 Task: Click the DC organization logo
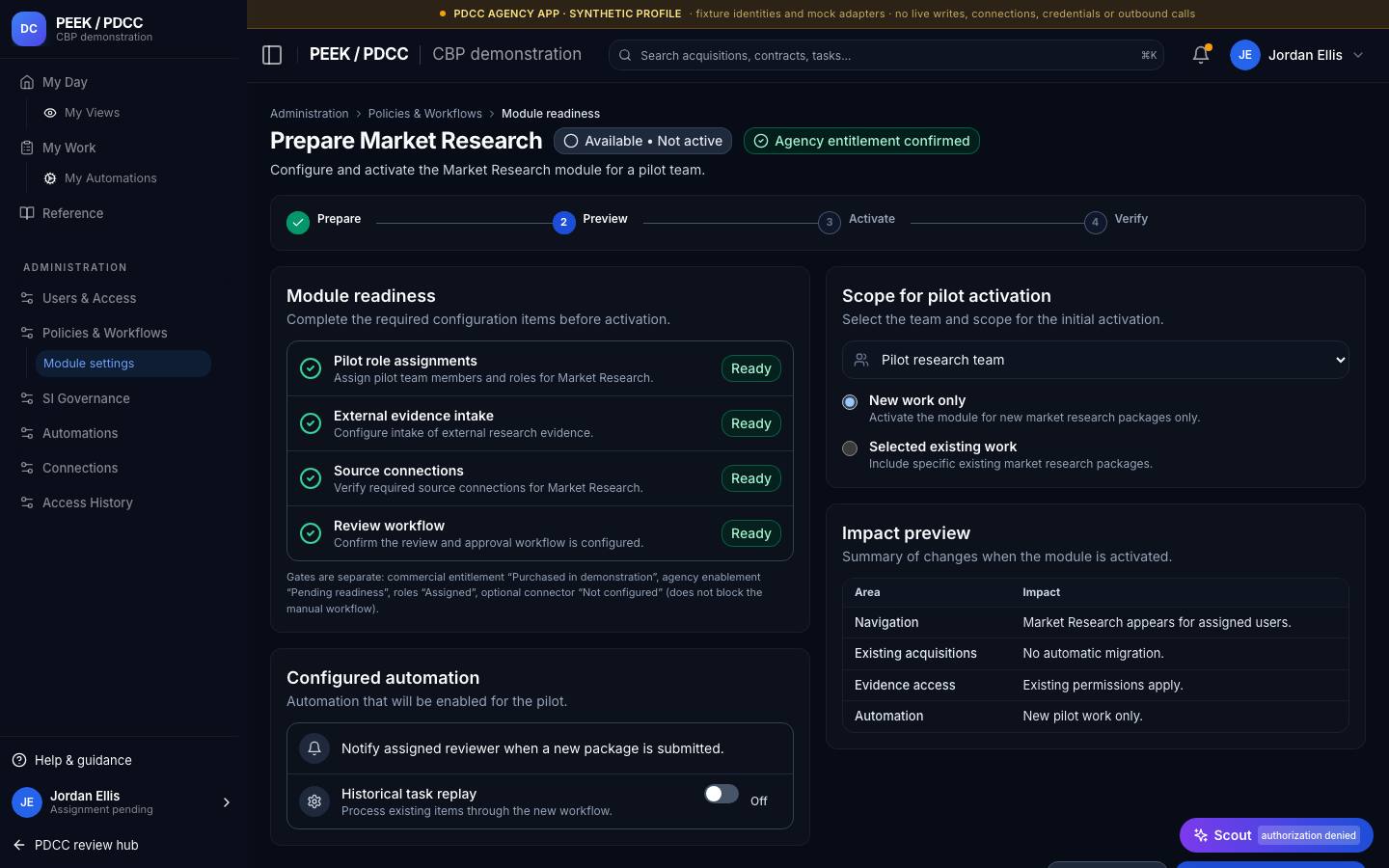[x=29, y=29]
